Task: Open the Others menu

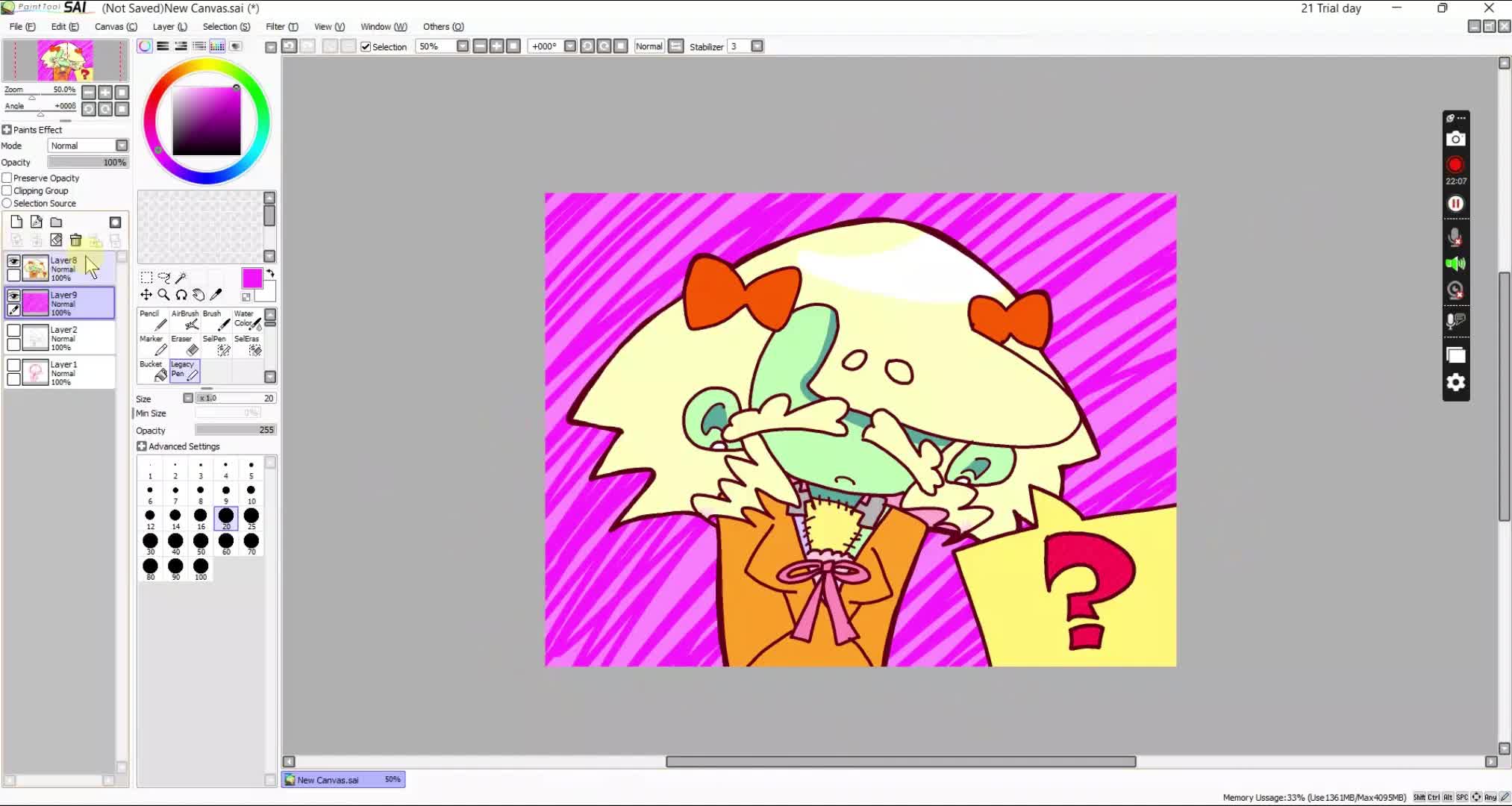Action: click(443, 26)
